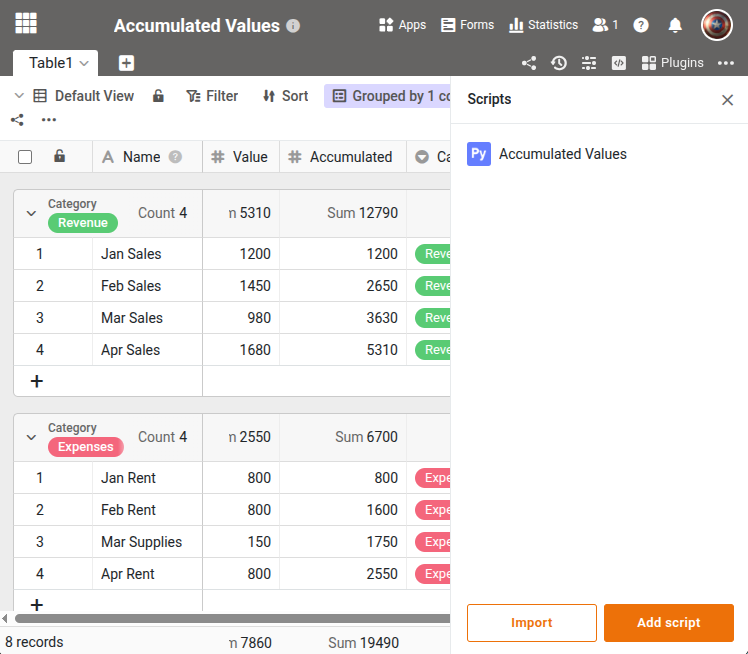
Task: View collaborators icon showing 1
Action: 605,25
